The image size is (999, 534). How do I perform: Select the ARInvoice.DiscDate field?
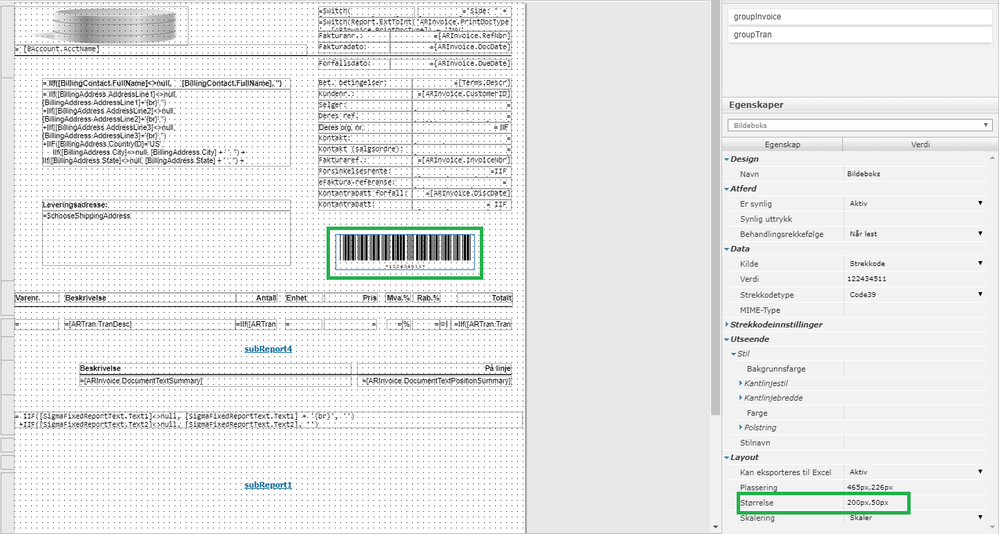[461, 193]
